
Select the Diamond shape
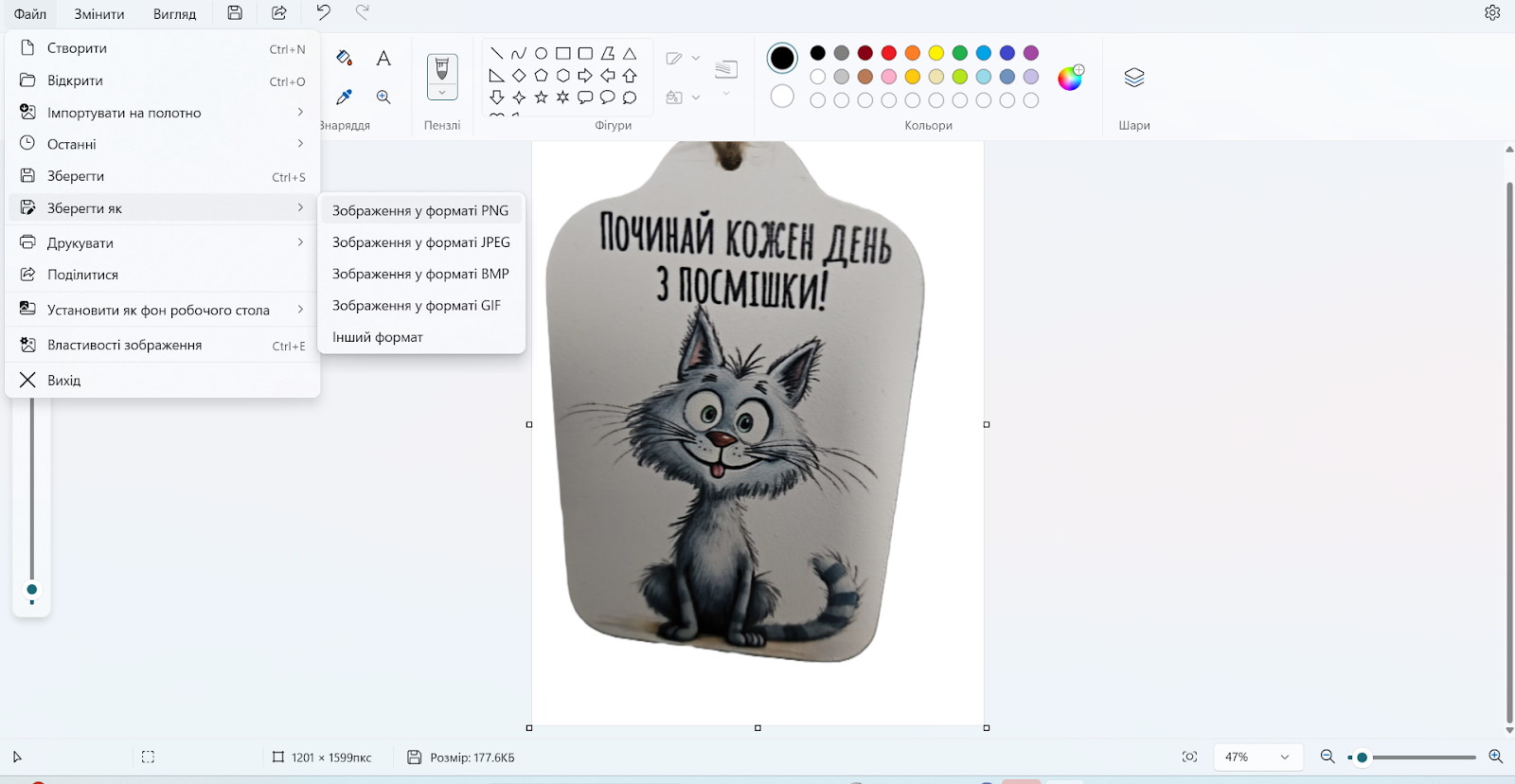tap(519, 76)
